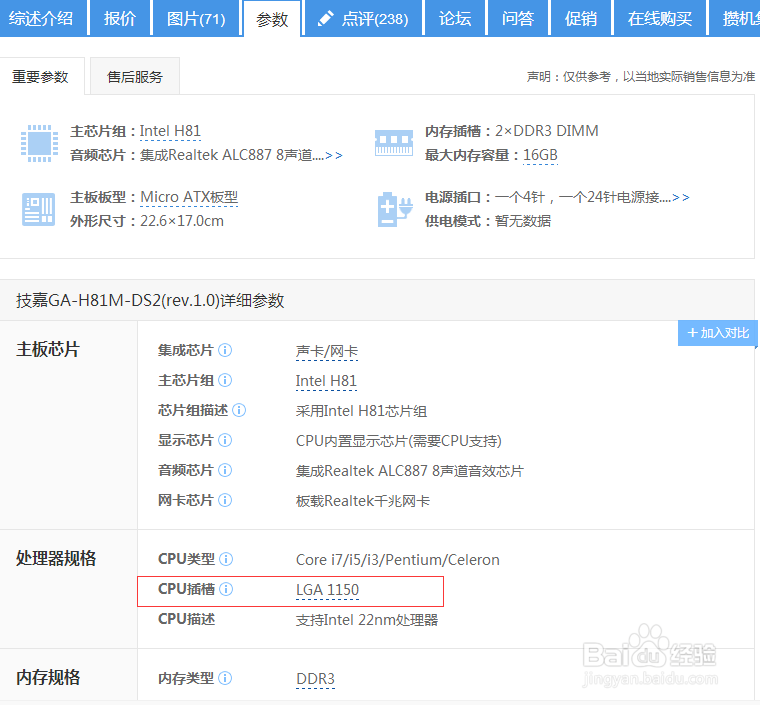Switch to the 售后服务 sub-tab
The image size is (760, 705).
click(x=135, y=77)
